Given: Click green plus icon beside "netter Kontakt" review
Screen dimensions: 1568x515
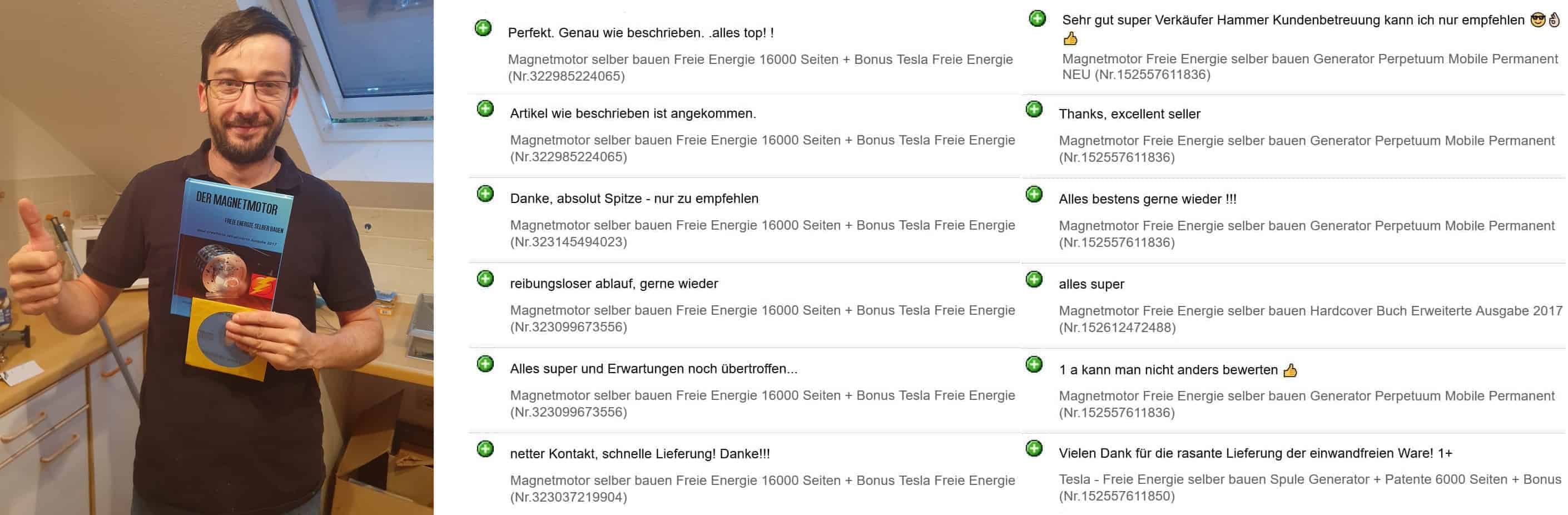Looking at the screenshot, I should [485, 449].
